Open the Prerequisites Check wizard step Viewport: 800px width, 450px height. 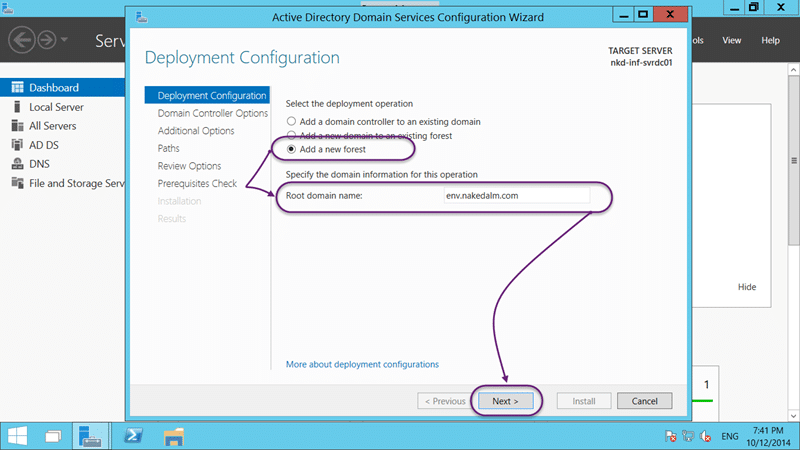(x=197, y=183)
